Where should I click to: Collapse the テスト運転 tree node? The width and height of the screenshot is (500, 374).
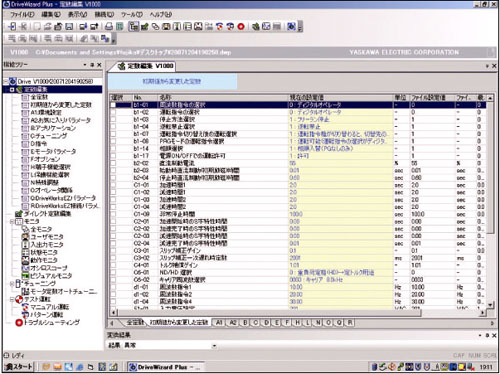pos(12,299)
